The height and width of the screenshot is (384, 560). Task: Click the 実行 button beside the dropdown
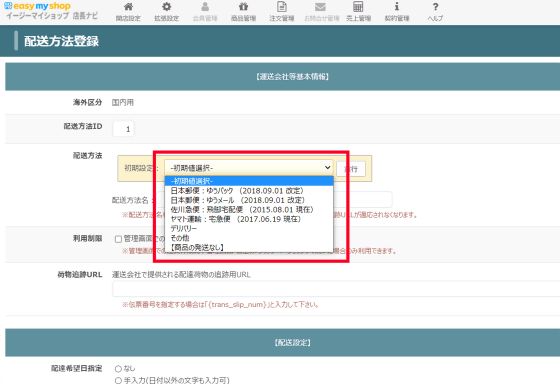pyautogui.click(x=351, y=169)
